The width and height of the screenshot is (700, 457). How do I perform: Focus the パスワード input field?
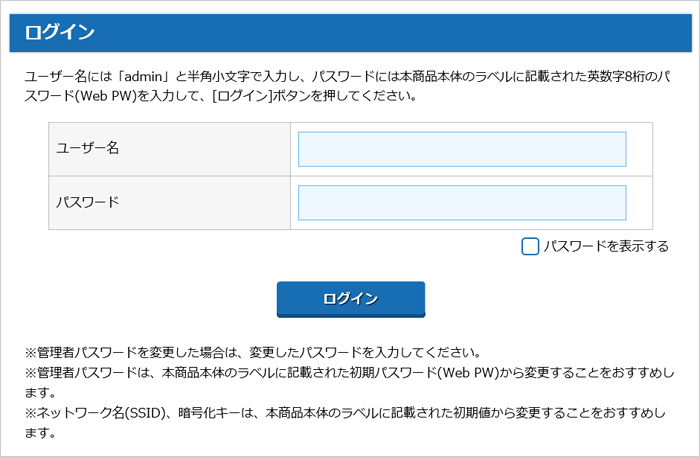tap(462, 202)
